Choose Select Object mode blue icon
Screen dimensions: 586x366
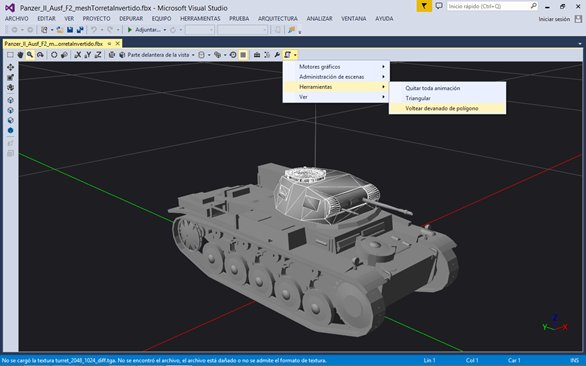(x=10, y=130)
